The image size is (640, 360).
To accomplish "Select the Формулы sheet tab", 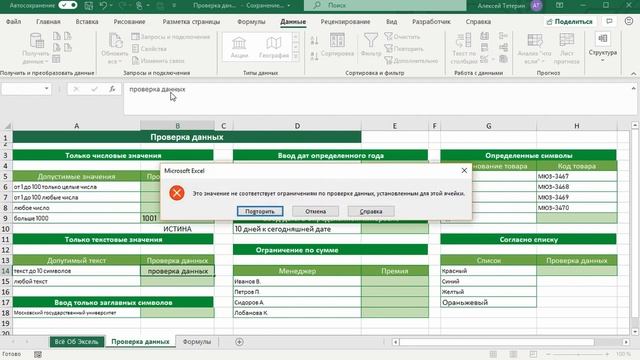I will (197, 342).
